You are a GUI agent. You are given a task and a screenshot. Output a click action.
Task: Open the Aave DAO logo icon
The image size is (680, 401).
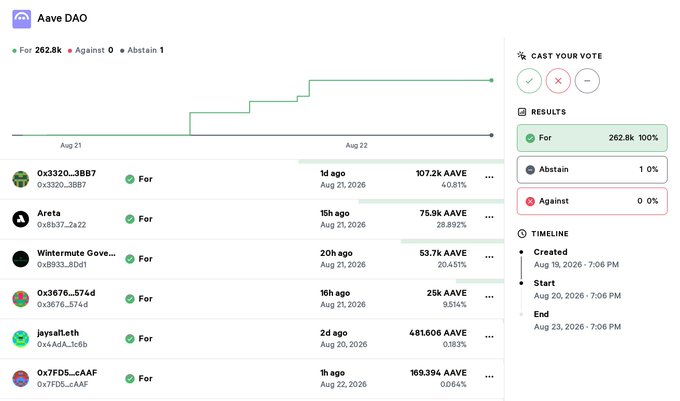(x=21, y=19)
